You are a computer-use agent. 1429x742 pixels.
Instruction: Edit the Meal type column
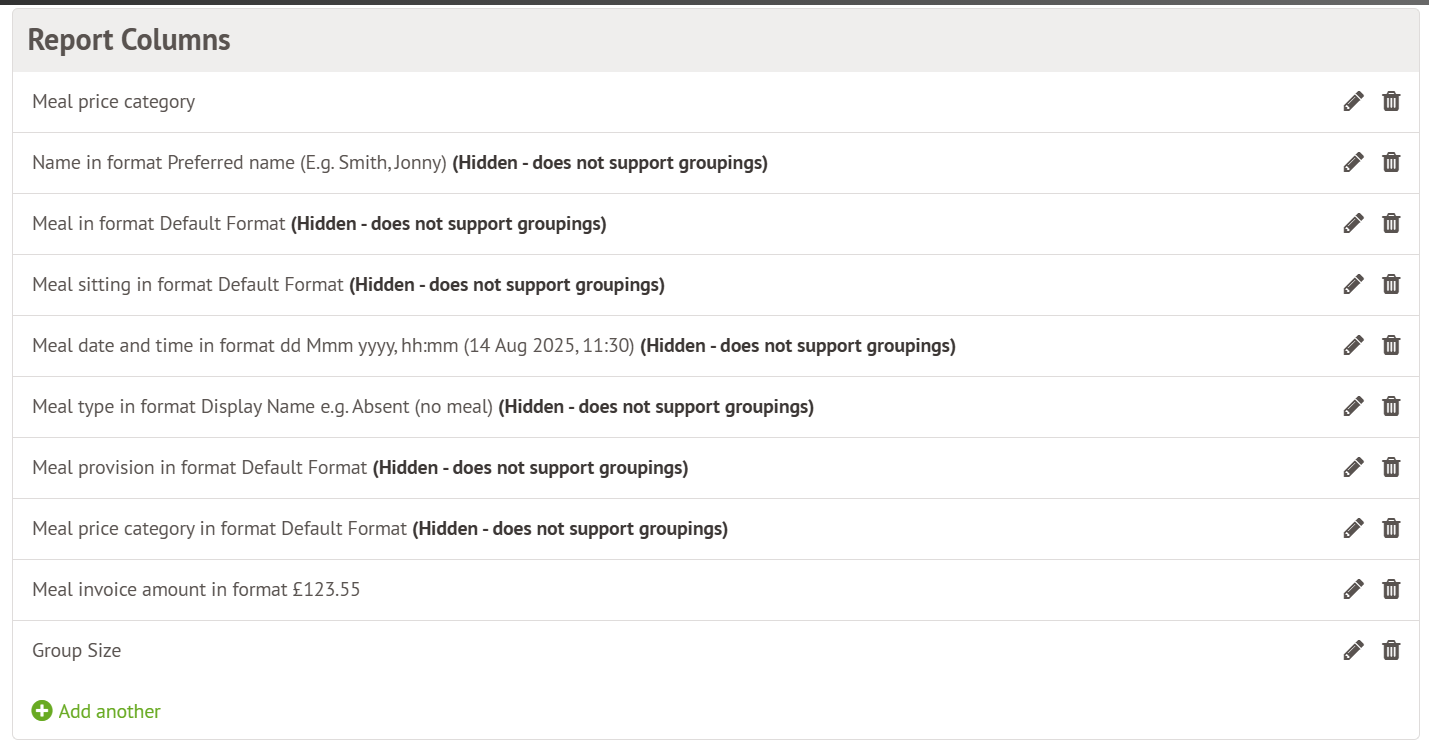click(1353, 406)
